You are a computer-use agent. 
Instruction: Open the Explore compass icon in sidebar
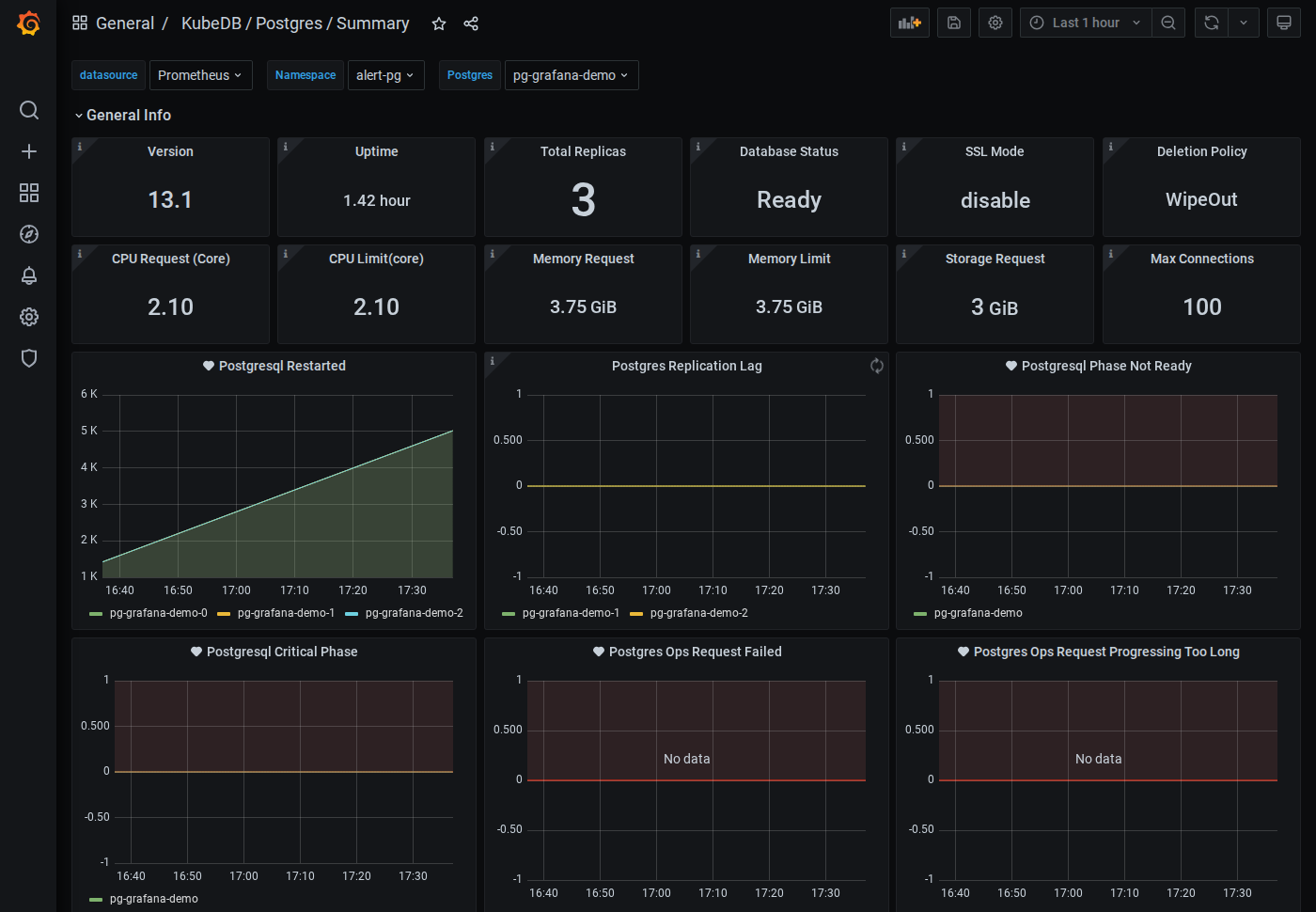29,234
